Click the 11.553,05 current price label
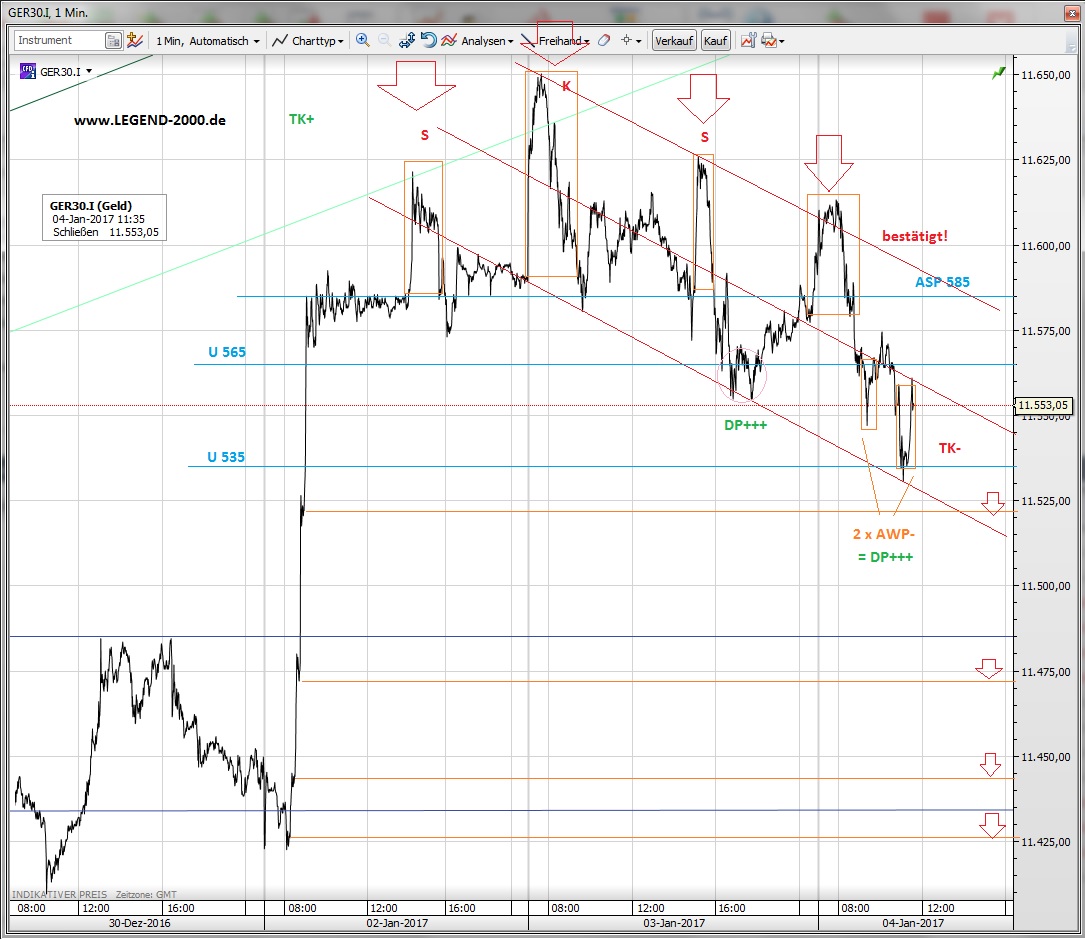Image resolution: width=1085 pixels, height=939 pixels. [1044, 405]
